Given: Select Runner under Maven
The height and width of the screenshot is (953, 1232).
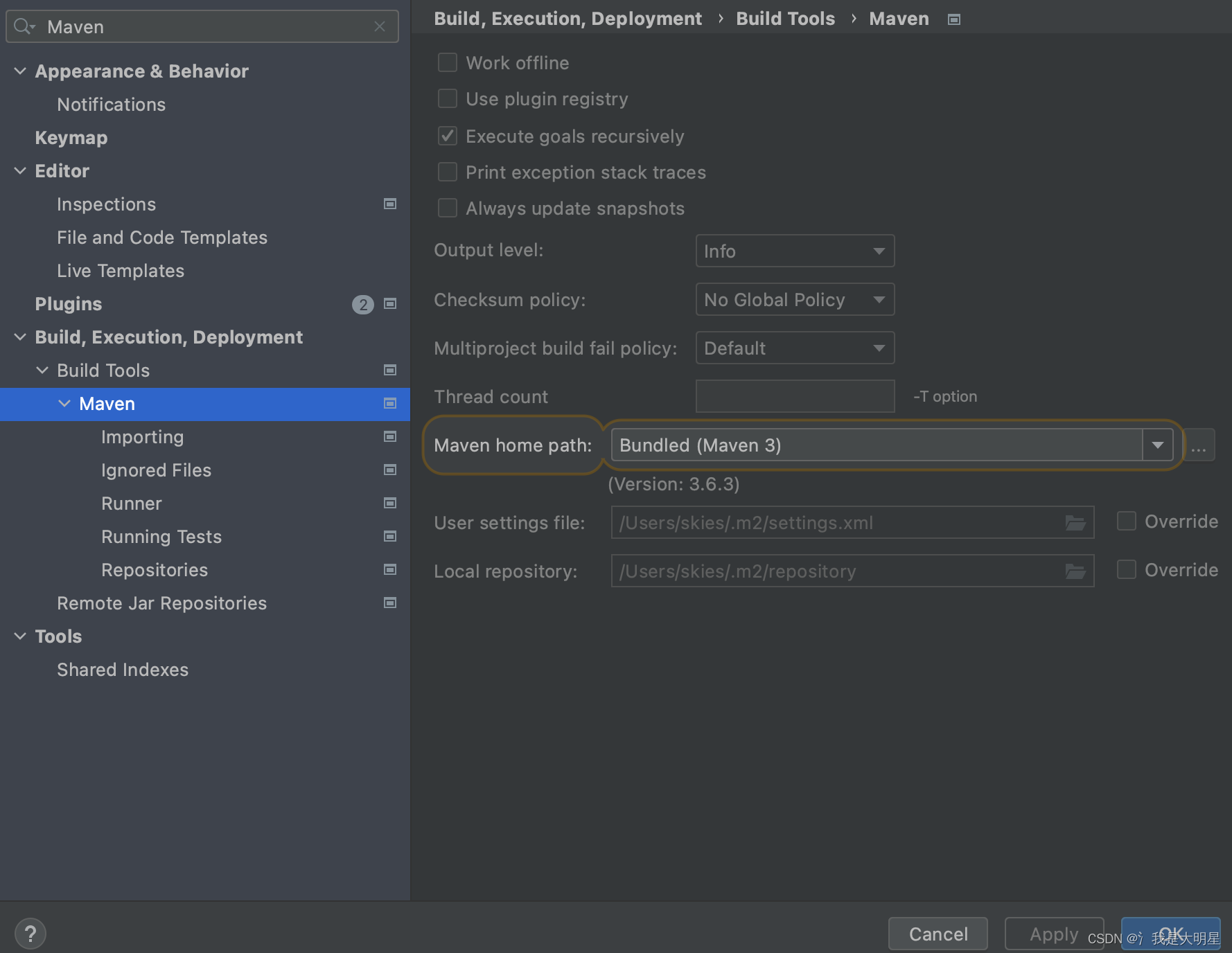Looking at the screenshot, I should 131,504.
